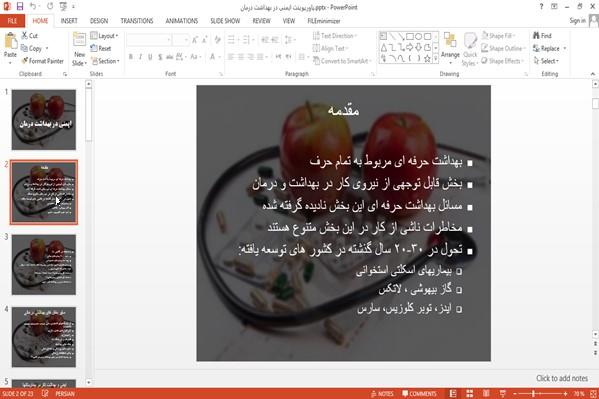The image size is (599, 399).
Task: Expand the Section dropdown
Action: [105, 61]
